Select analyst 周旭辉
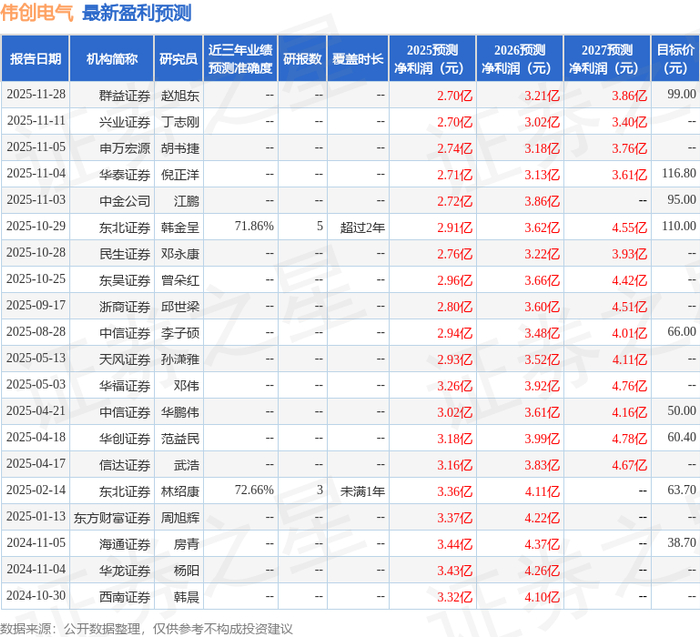Screen dimensions: 700x637 point(180,517)
